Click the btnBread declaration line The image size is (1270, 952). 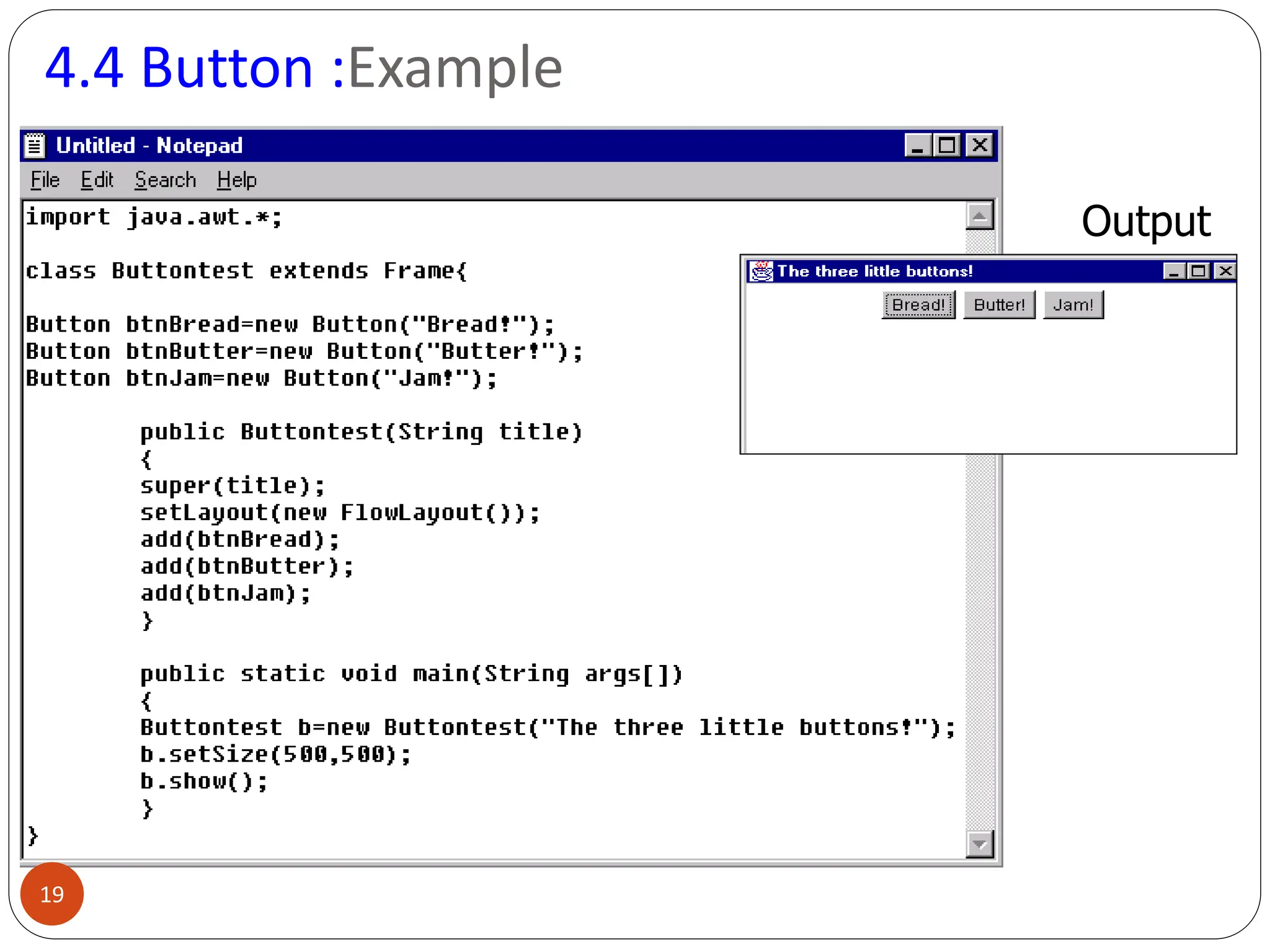pyautogui.click(x=290, y=325)
